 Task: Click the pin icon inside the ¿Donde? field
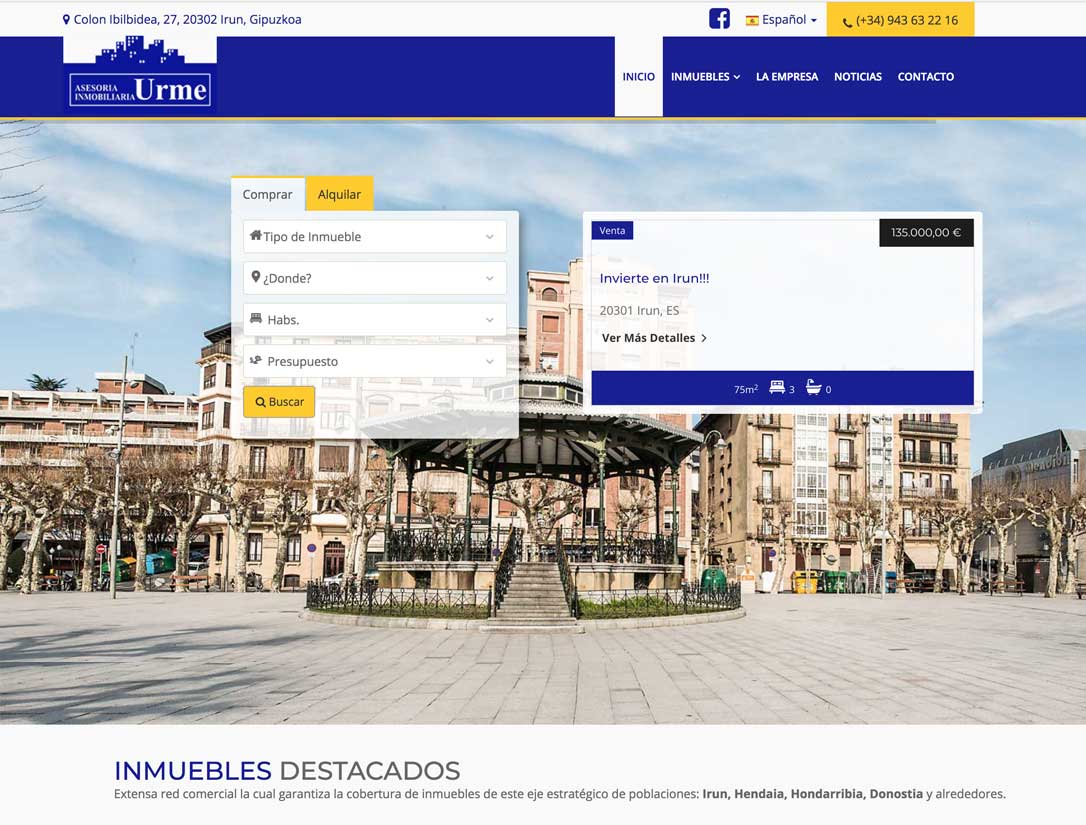(257, 278)
